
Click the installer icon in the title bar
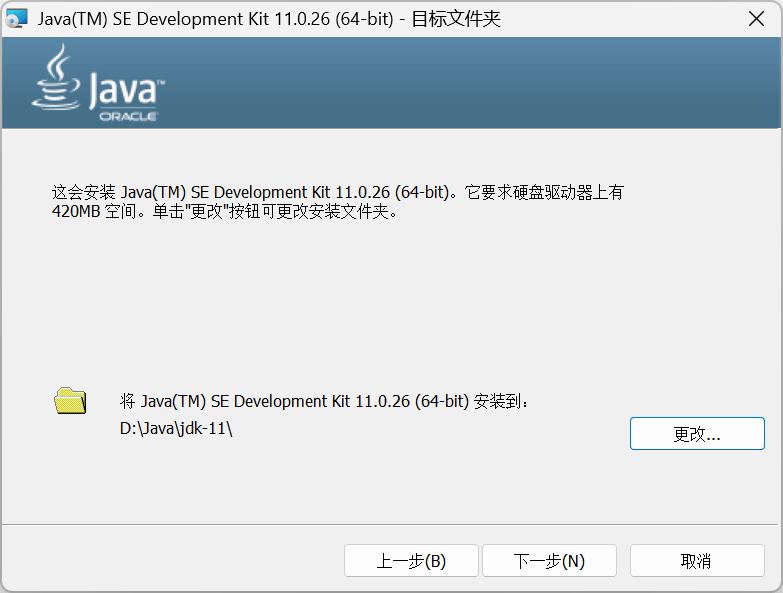(x=17, y=18)
